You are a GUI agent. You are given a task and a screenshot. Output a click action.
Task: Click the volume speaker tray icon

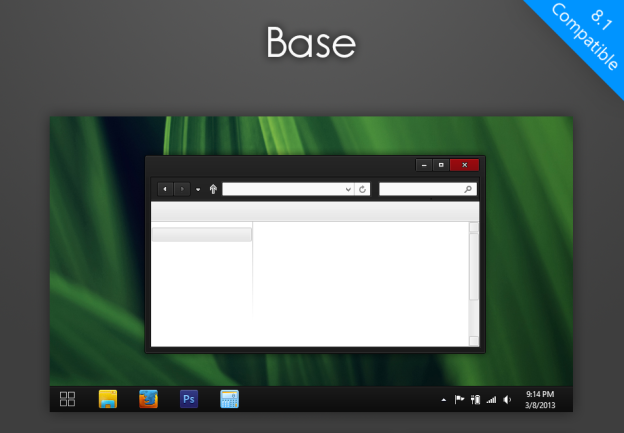pos(507,400)
